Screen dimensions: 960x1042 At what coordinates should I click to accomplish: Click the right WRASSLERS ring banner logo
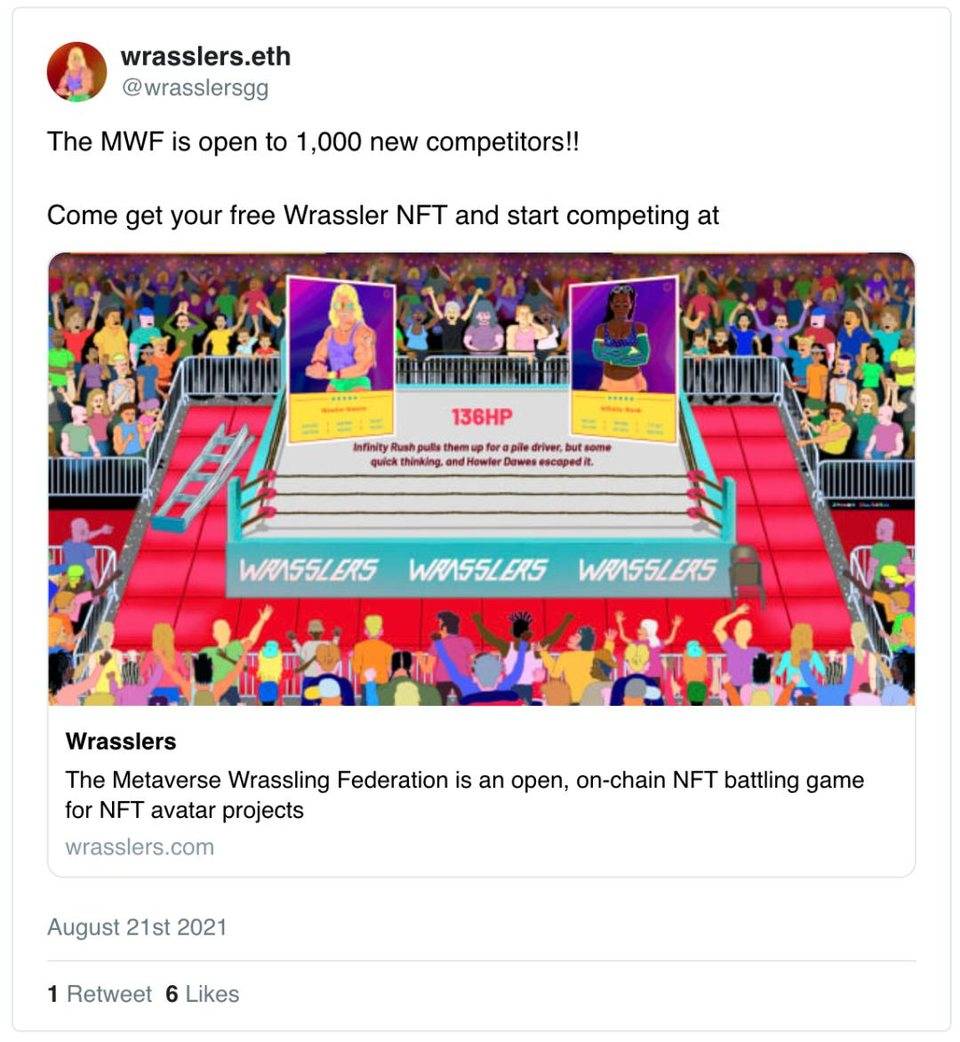[647, 570]
